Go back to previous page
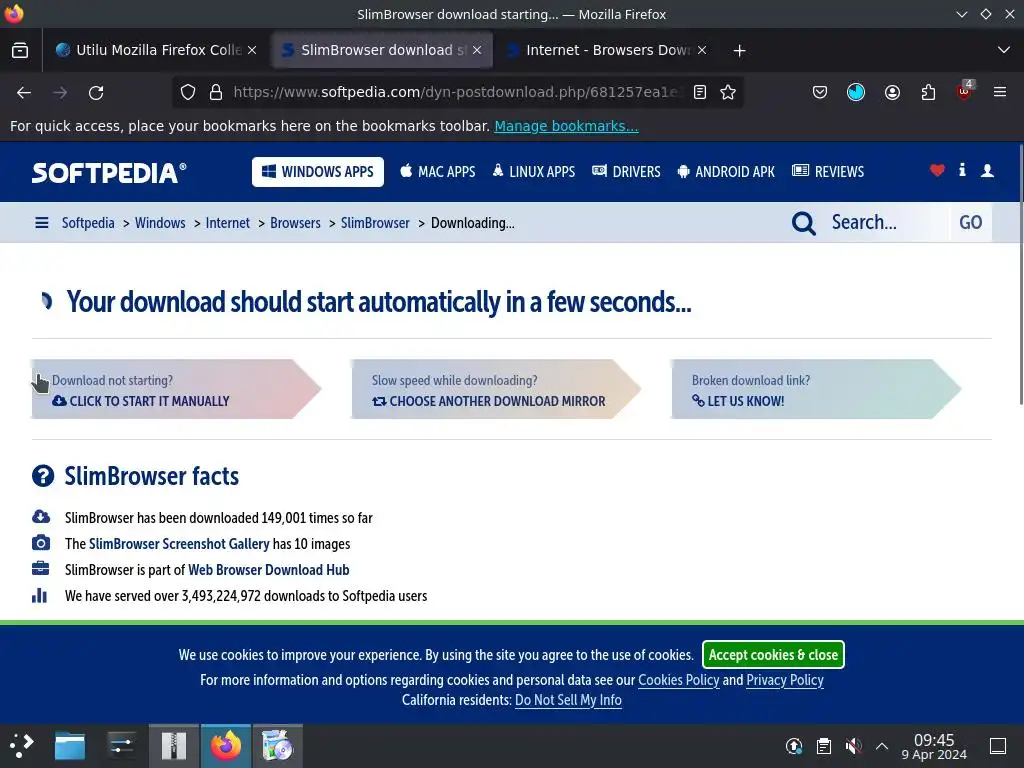Viewport: 1024px width, 768px height. [x=24, y=93]
